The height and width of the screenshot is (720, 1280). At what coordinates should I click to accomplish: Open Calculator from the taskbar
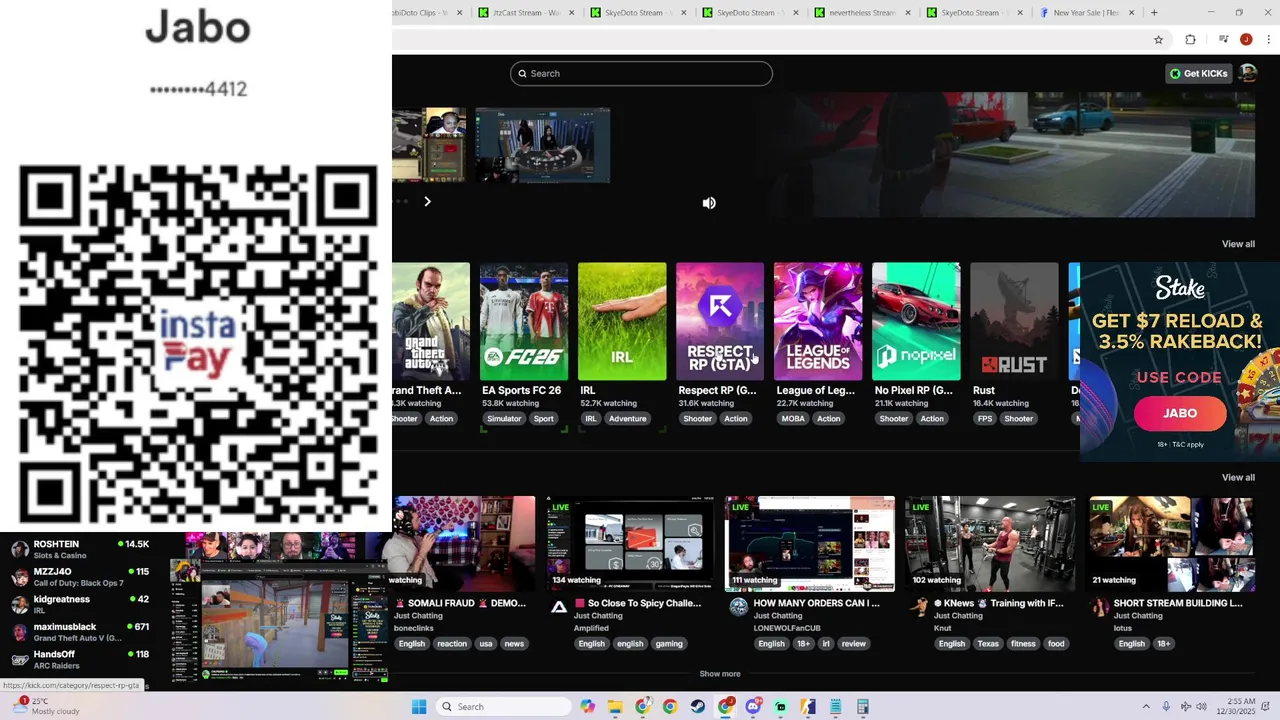pos(863,707)
